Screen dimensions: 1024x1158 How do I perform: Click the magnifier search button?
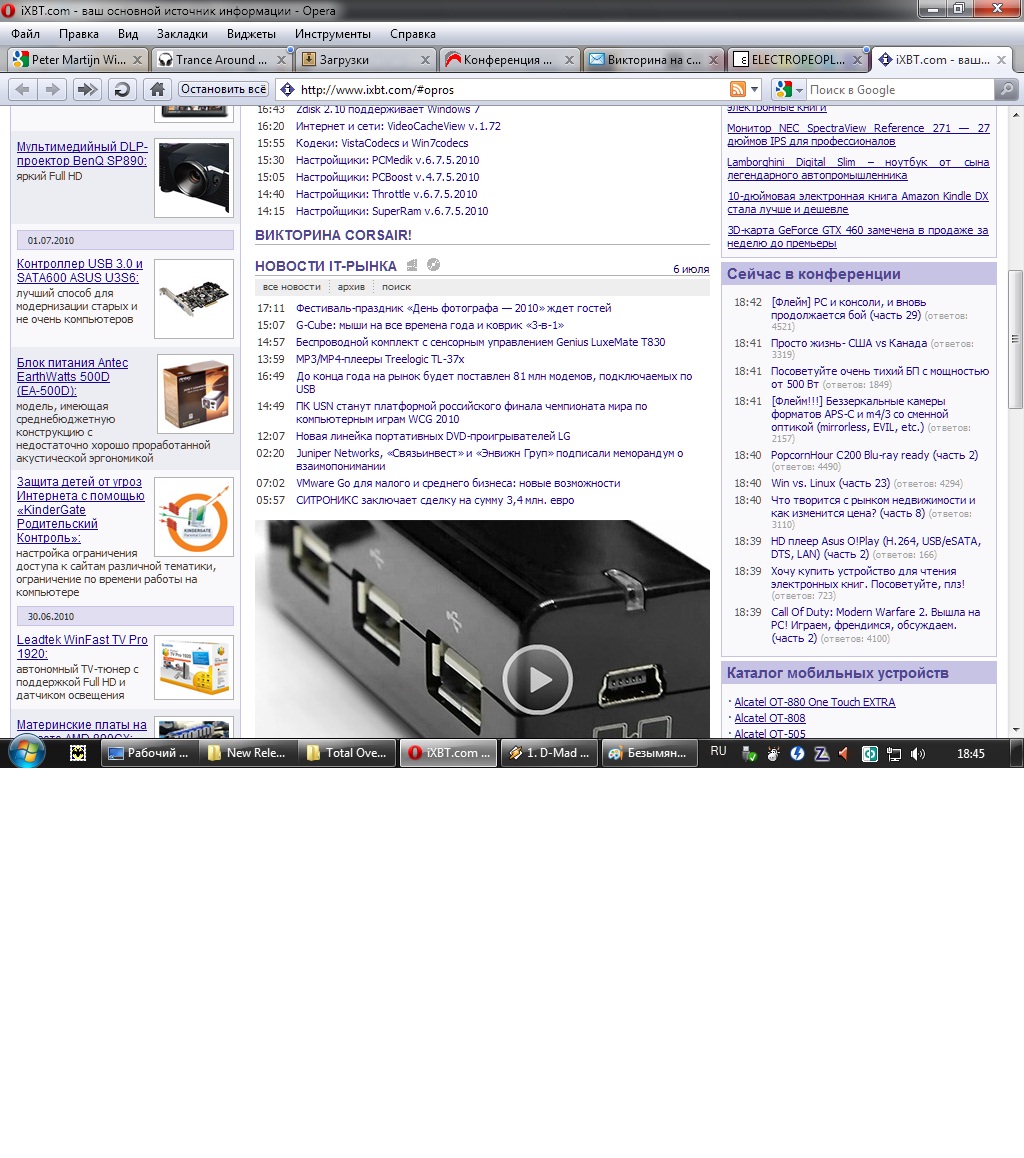(1006, 89)
